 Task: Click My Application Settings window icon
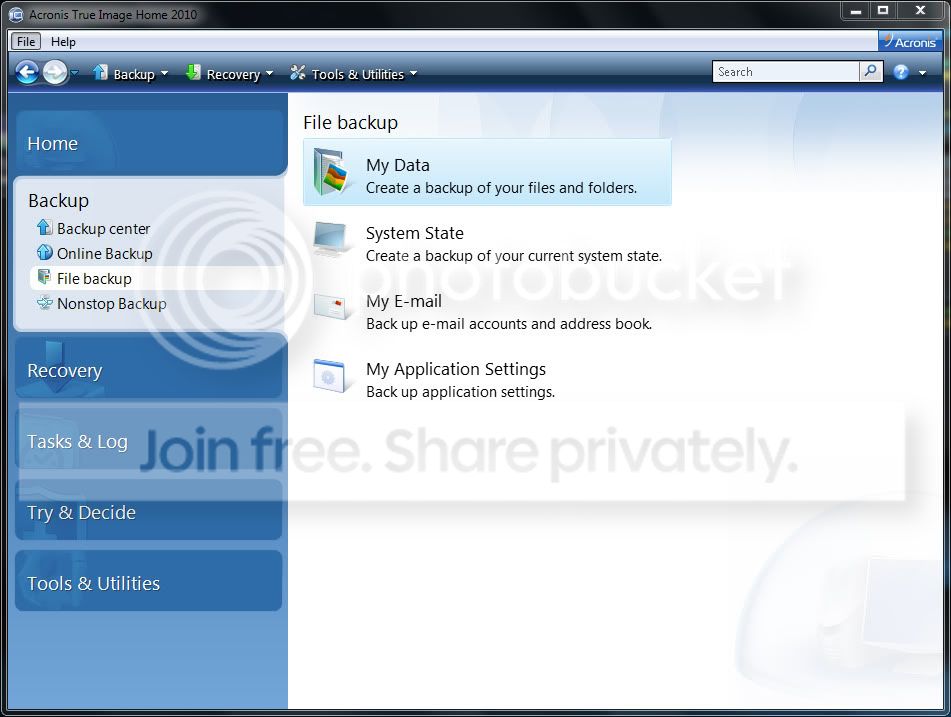[x=329, y=375]
